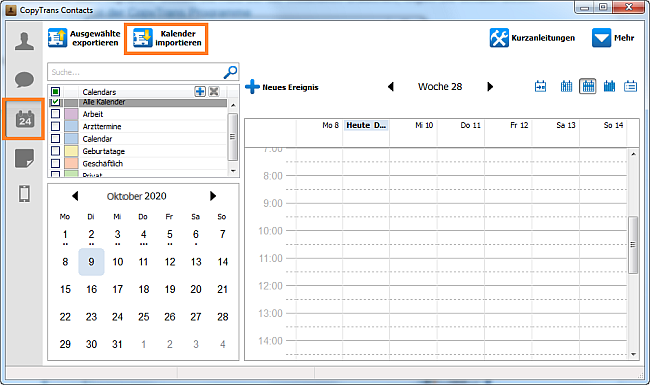
Task: Open the Messages section in sidebar
Action: (24, 79)
